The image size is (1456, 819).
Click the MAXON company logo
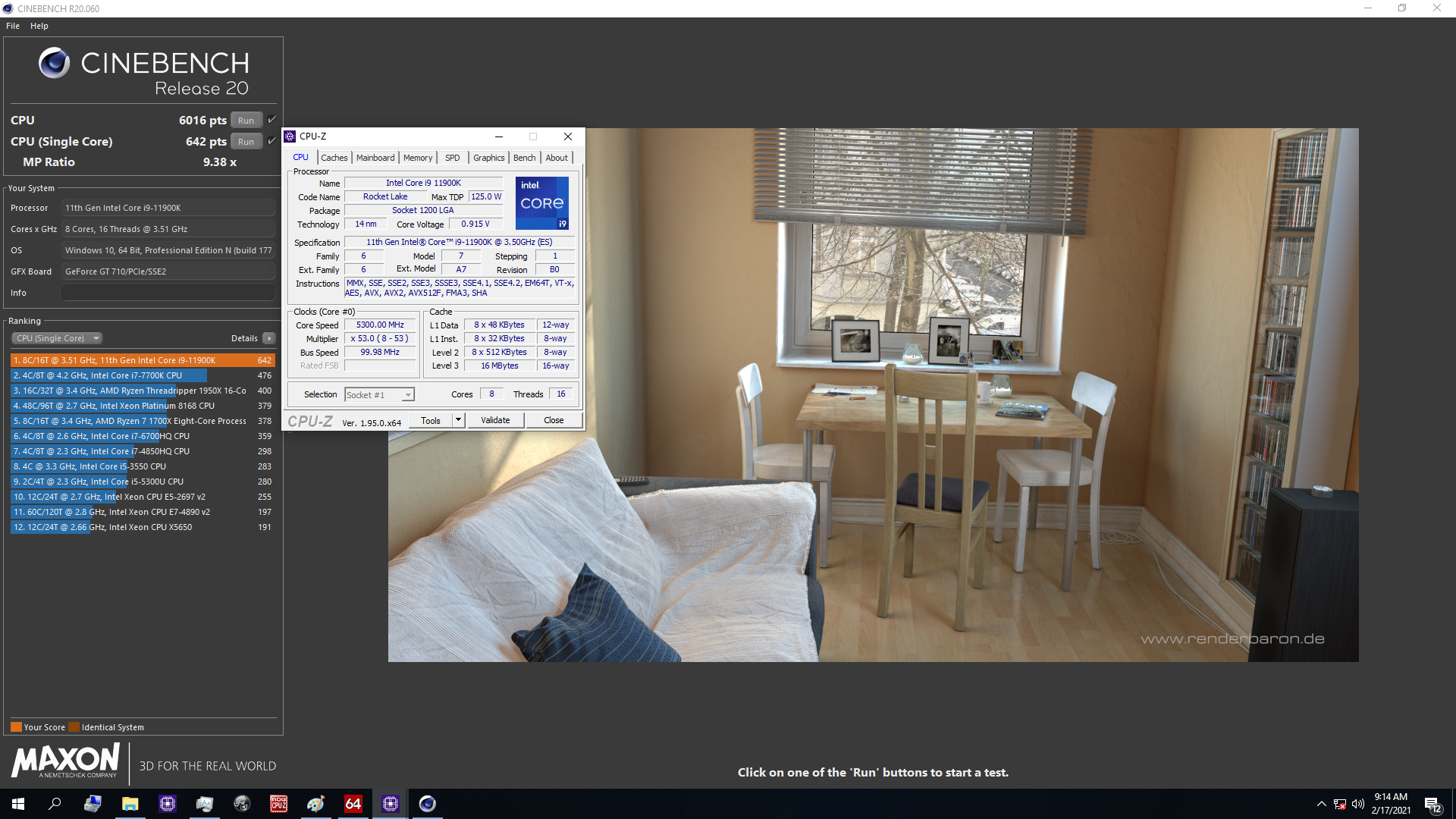[66, 761]
